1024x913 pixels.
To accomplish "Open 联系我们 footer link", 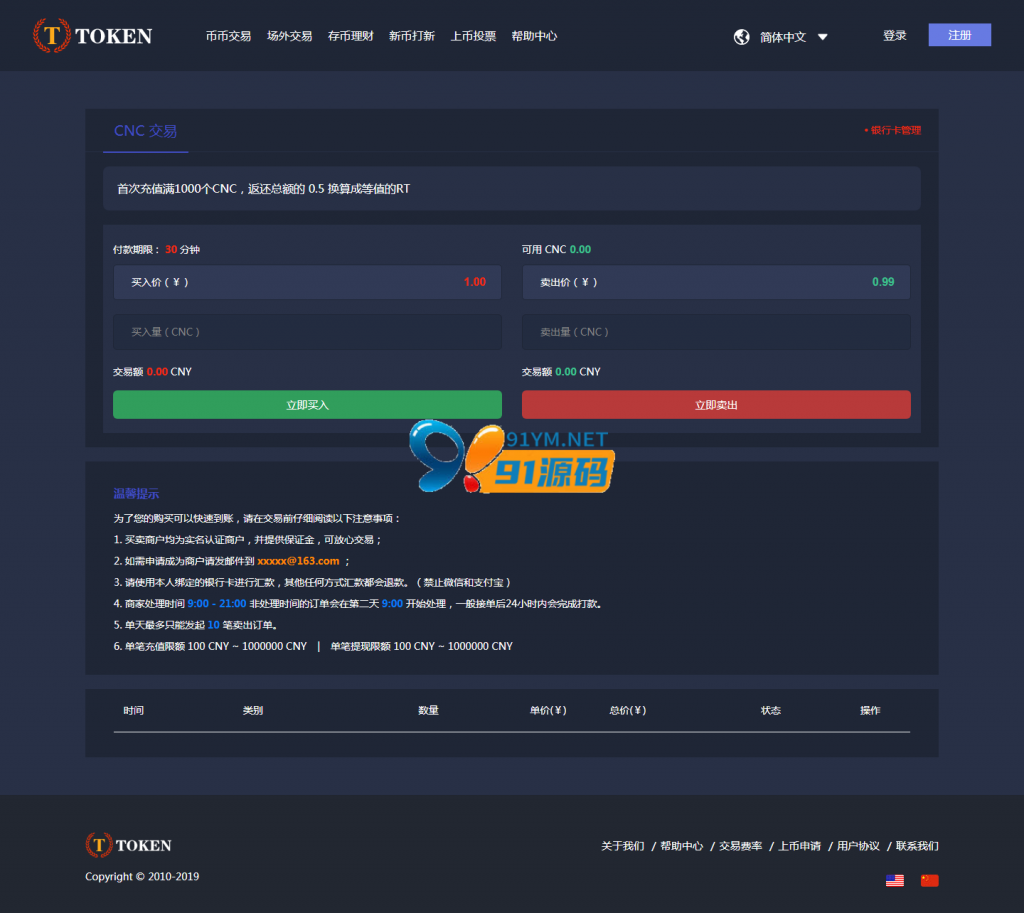I will 917,846.
